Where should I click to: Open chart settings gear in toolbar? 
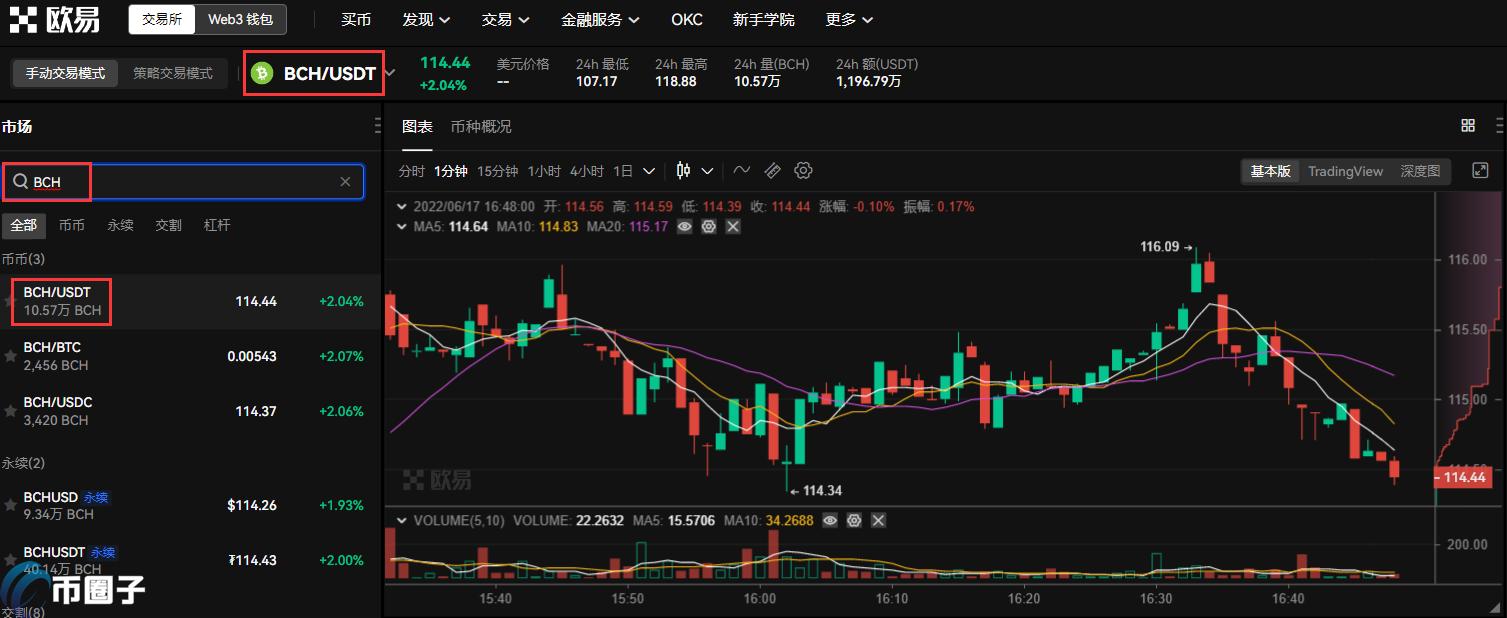(x=803, y=171)
